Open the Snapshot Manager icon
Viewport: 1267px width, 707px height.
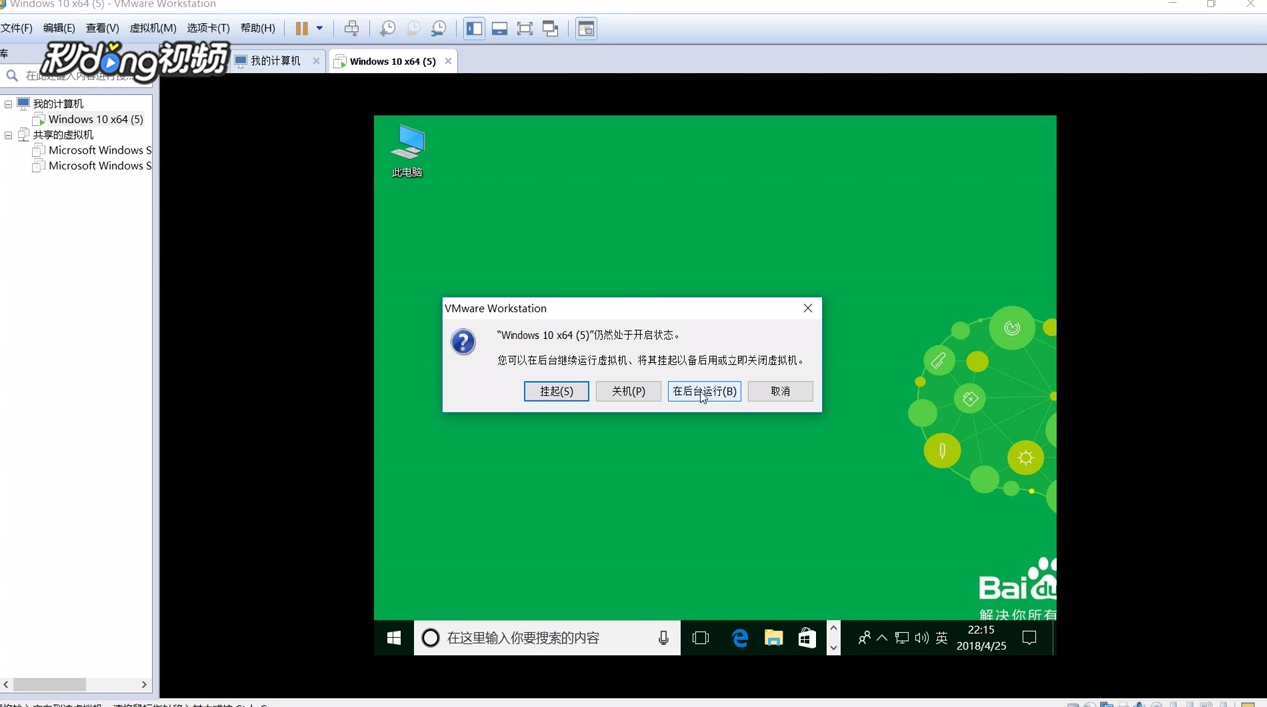[439, 28]
